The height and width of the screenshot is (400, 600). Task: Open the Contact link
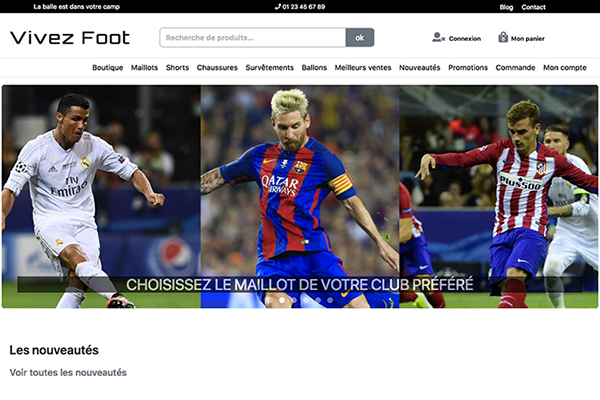(534, 6)
